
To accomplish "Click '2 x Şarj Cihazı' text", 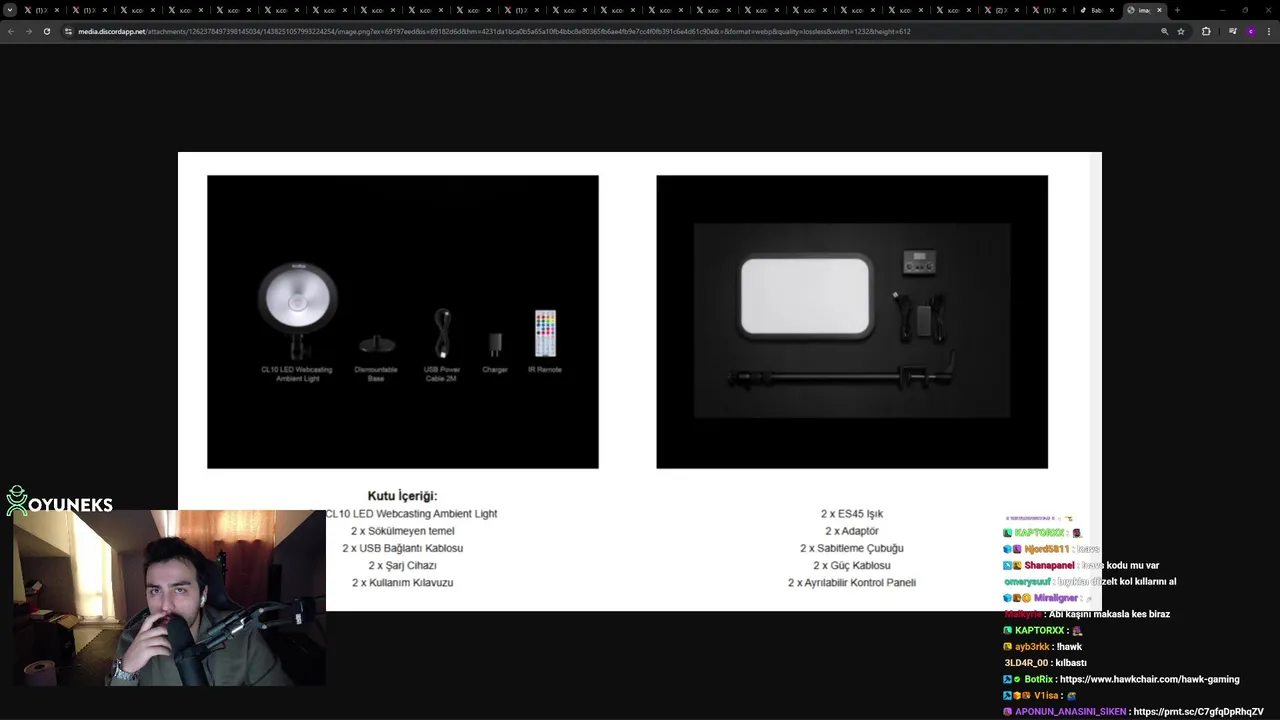I will pos(402,565).
